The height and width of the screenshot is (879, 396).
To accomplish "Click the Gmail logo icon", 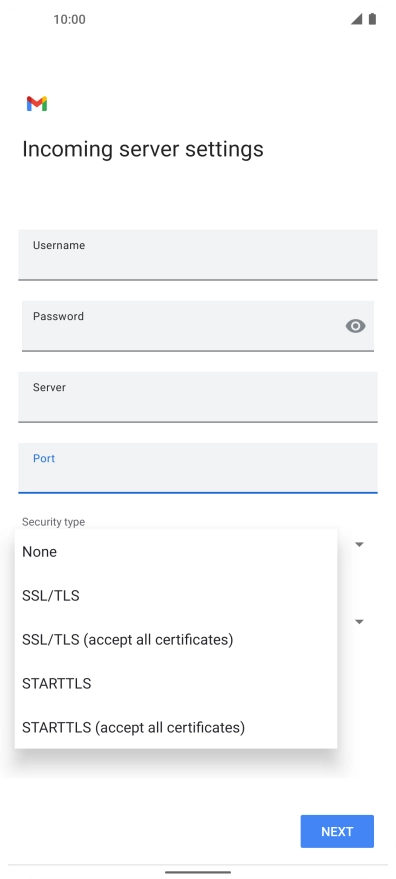I will (x=37, y=104).
